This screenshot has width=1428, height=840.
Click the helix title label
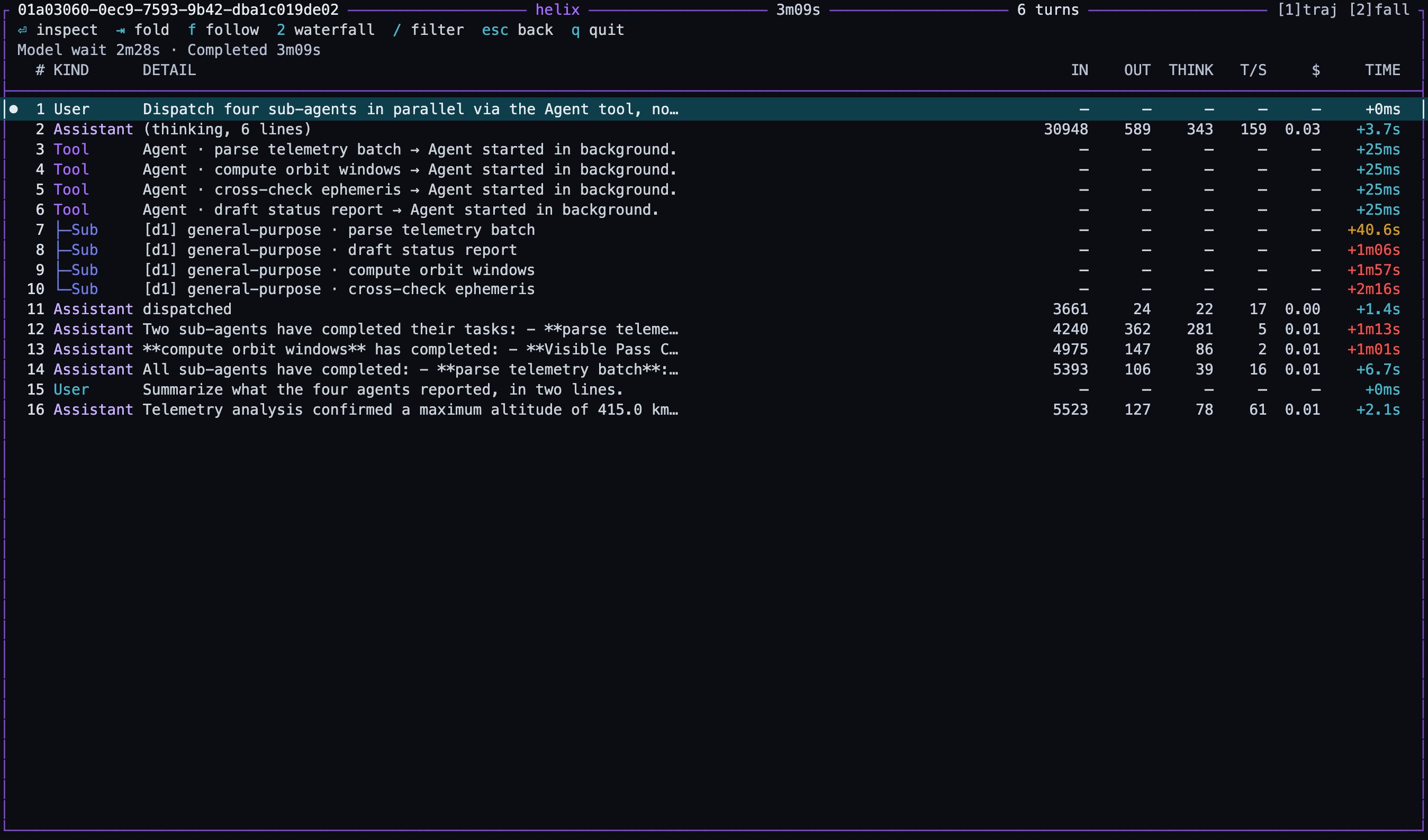[558, 10]
